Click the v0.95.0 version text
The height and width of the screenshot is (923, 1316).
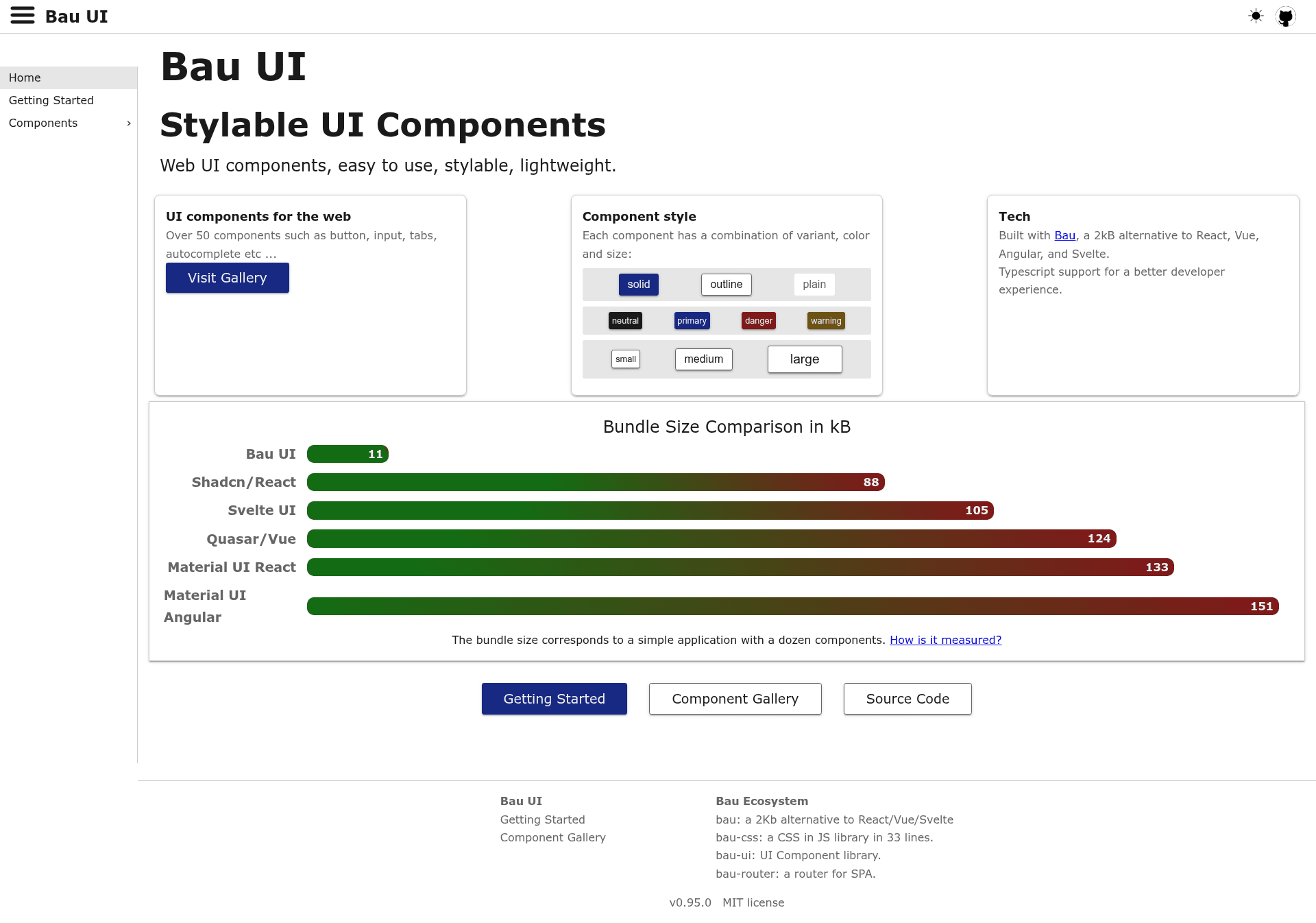690,902
